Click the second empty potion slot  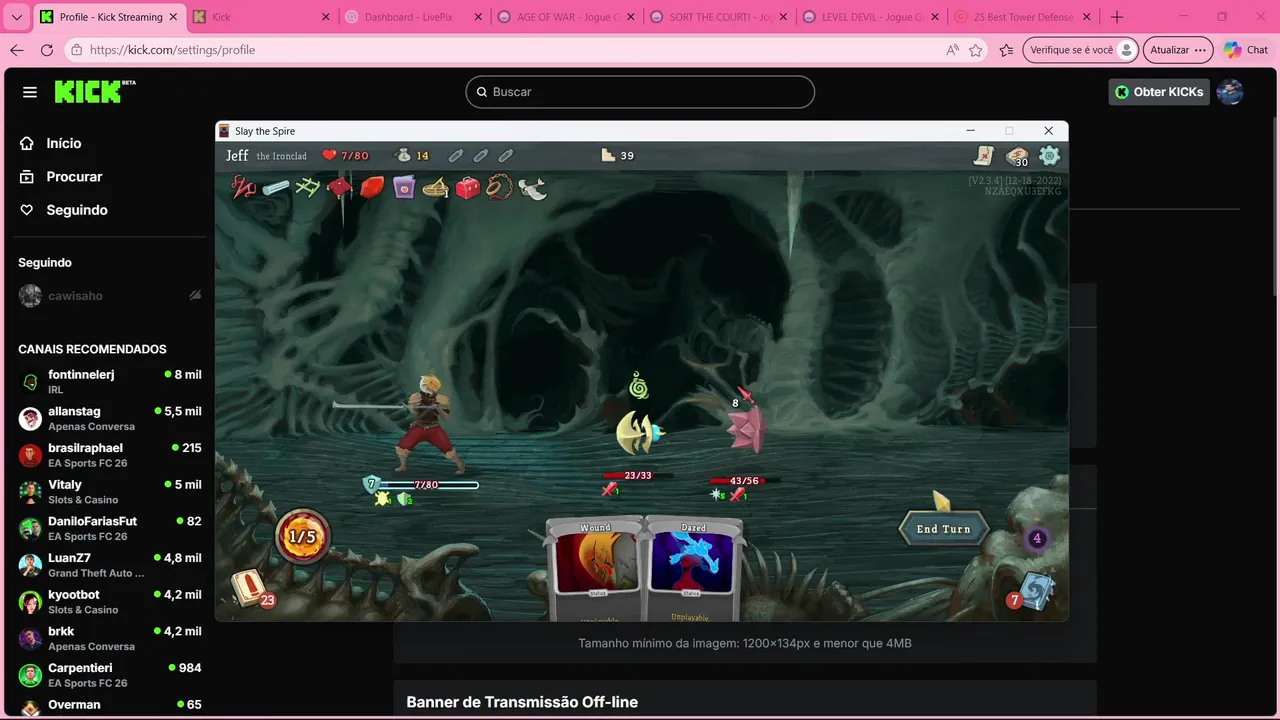(x=480, y=155)
